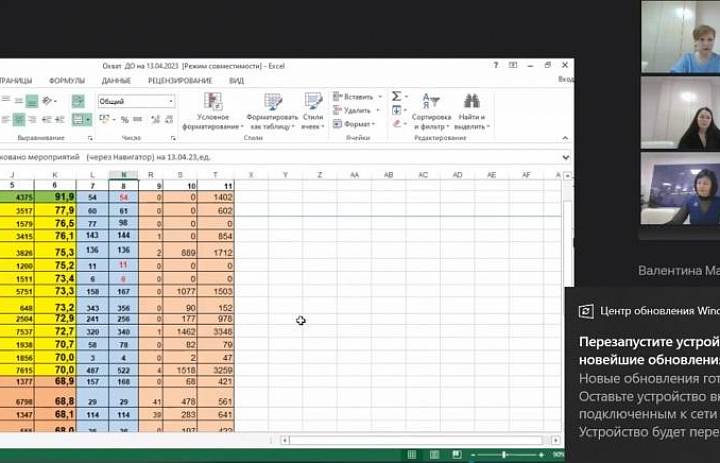Image resolution: width=720 pixels, height=463 pixels.
Task: Align cell text to middle vertically
Action: click(18, 101)
